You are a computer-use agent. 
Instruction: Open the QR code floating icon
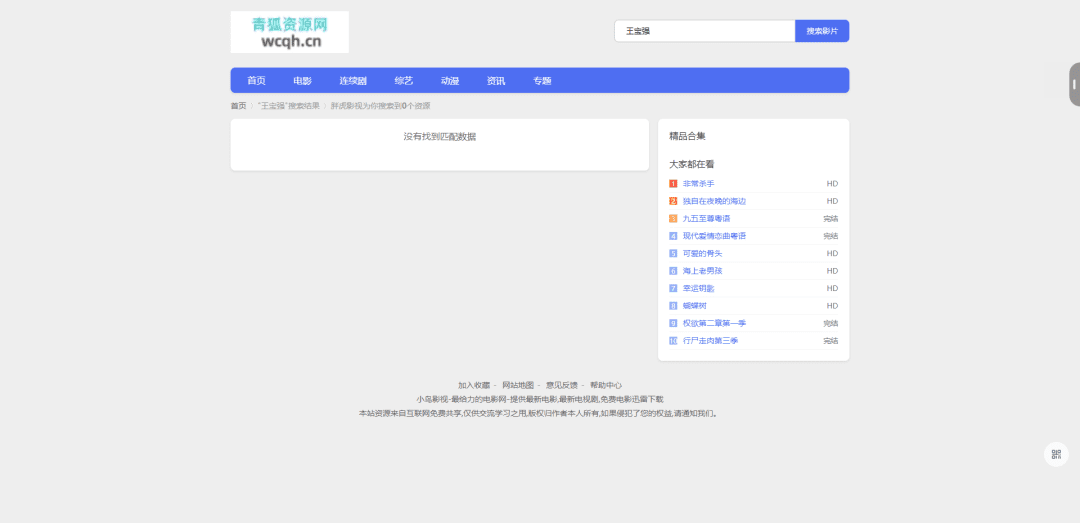pyautogui.click(x=1056, y=454)
